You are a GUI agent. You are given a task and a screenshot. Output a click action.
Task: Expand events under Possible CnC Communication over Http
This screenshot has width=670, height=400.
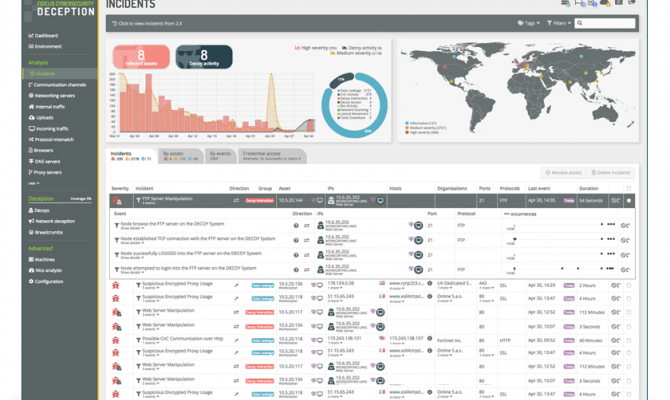click(x=150, y=343)
